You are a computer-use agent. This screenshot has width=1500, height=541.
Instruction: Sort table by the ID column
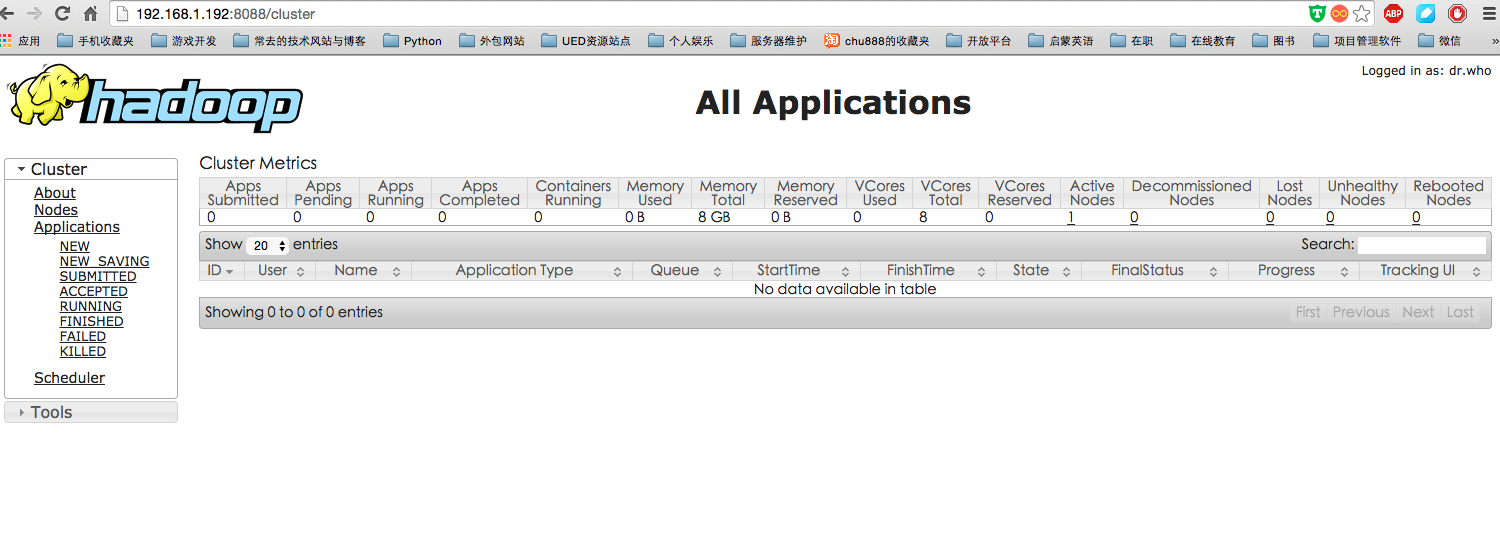click(x=220, y=271)
